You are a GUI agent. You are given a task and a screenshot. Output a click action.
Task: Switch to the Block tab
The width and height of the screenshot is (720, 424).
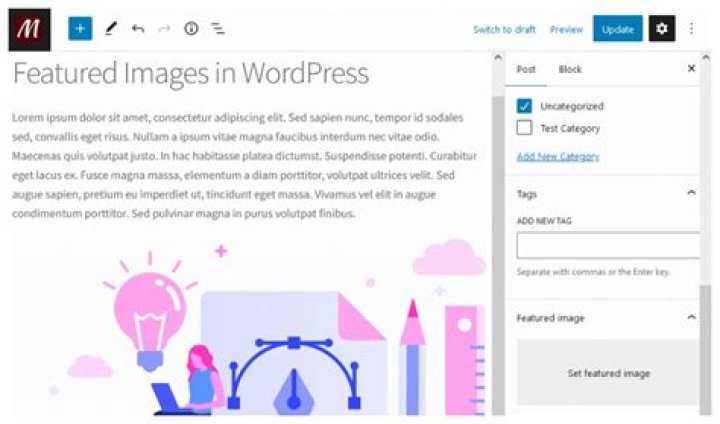(570, 69)
